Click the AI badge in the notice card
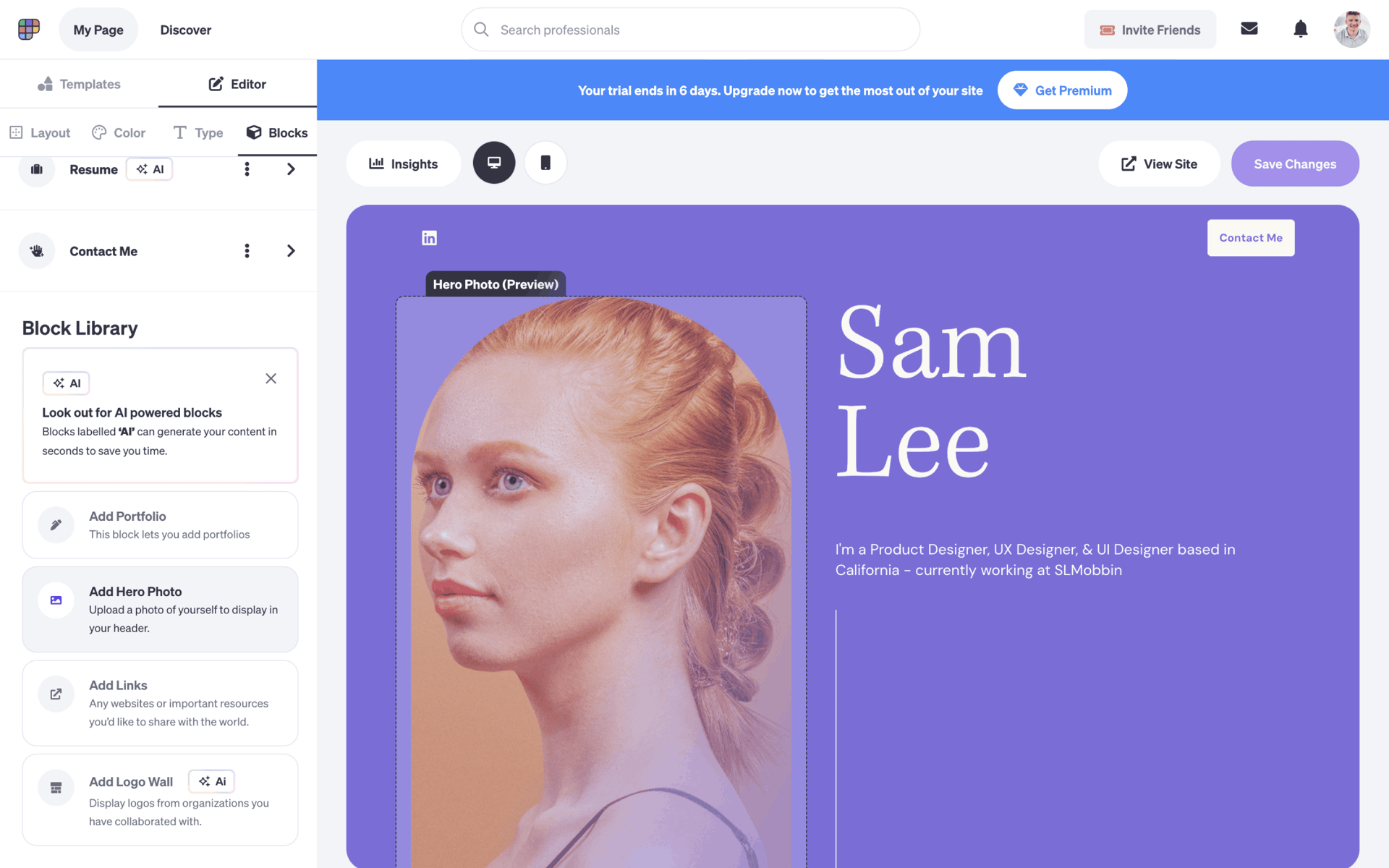 tap(66, 383)
